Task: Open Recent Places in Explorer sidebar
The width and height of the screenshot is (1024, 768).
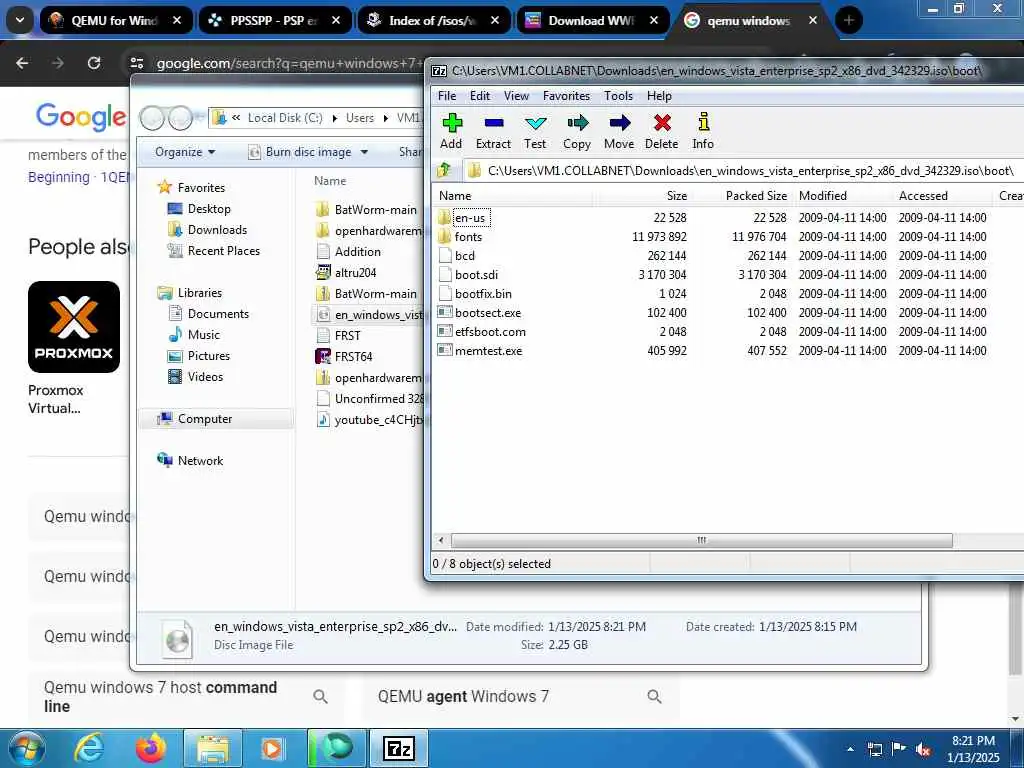Action: pyautogui.click(x=223, y=250)
